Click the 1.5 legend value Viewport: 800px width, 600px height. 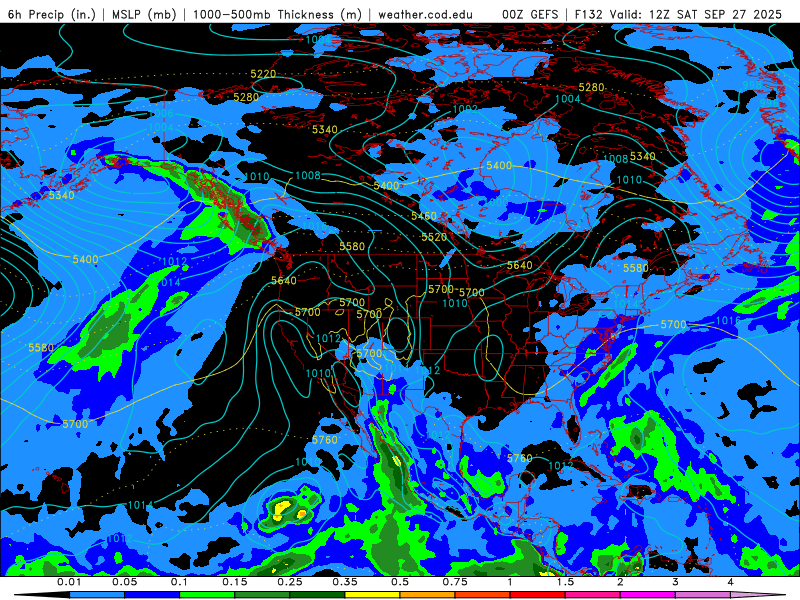pos(565,582)
